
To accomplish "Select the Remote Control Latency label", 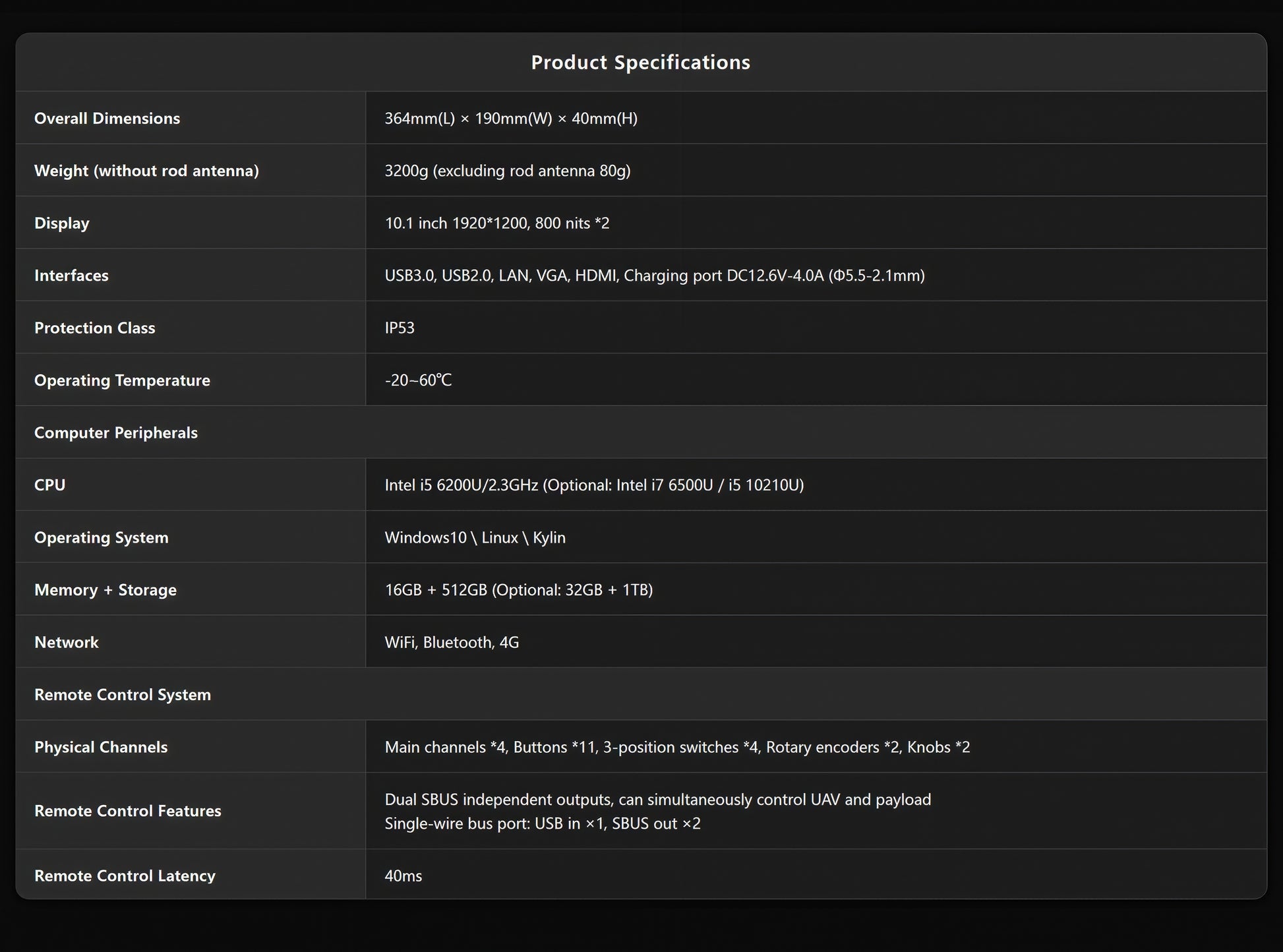I will (x=125, y=876).
